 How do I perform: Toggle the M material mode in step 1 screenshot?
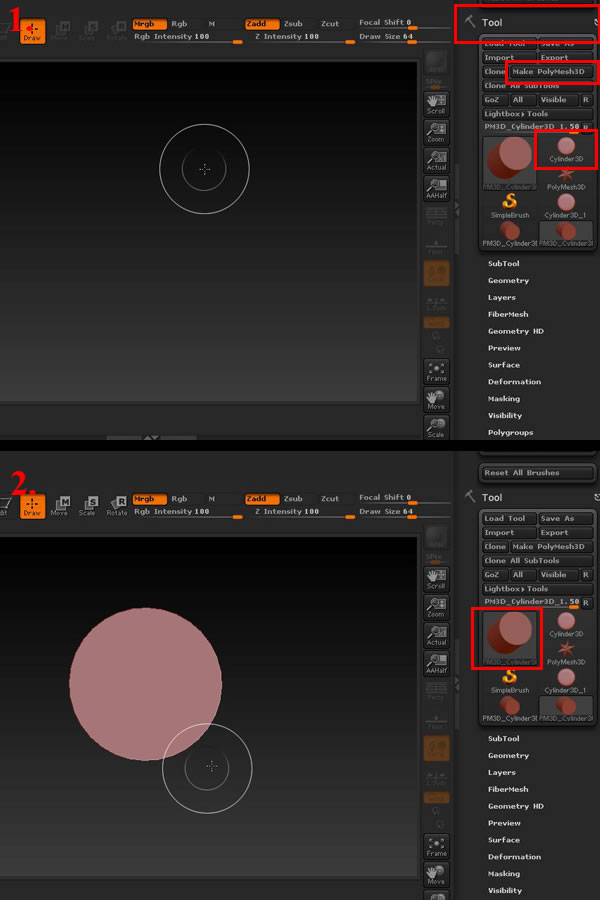[x=211, y=24]
